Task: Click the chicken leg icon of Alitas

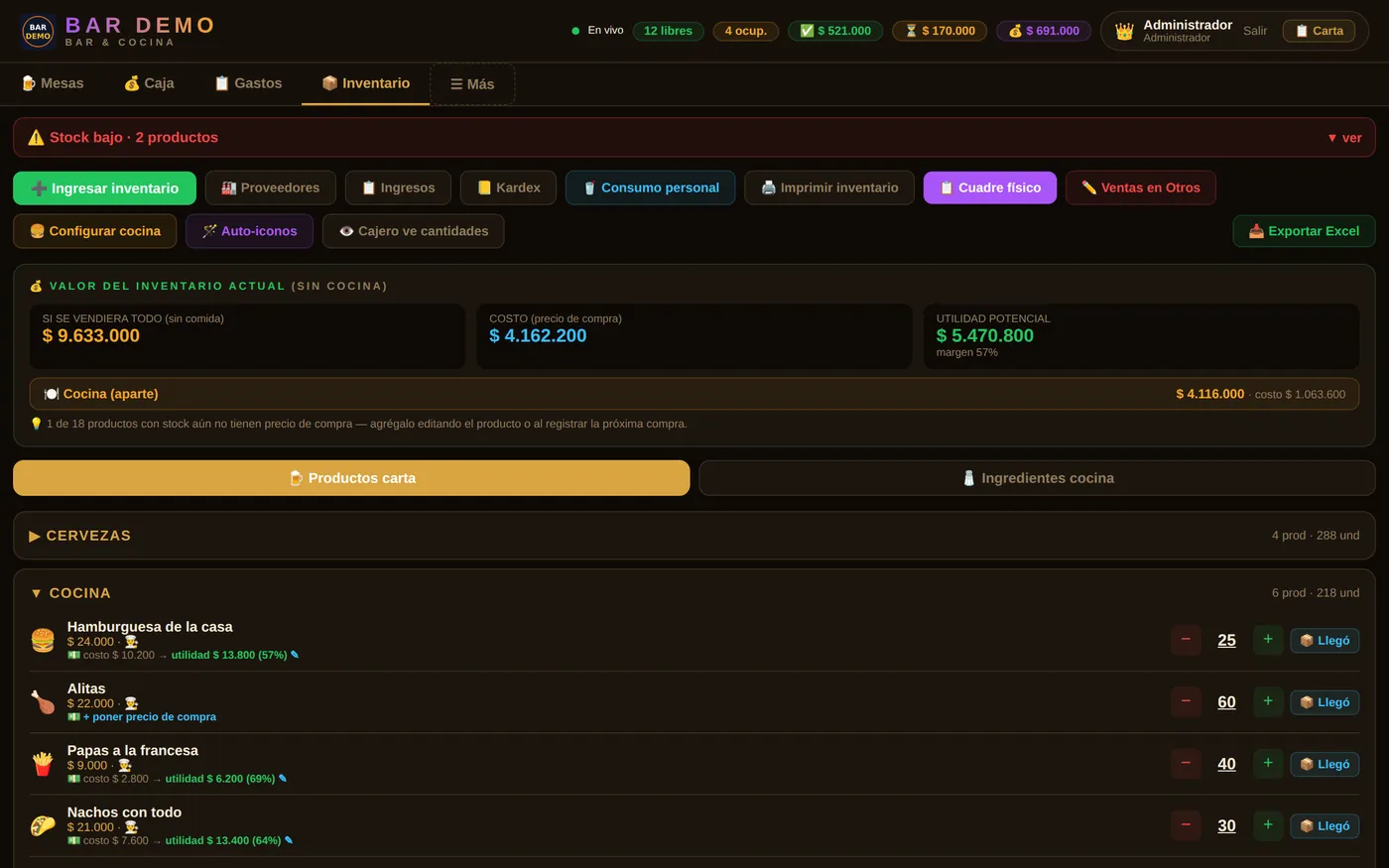Action: (43, 702)
